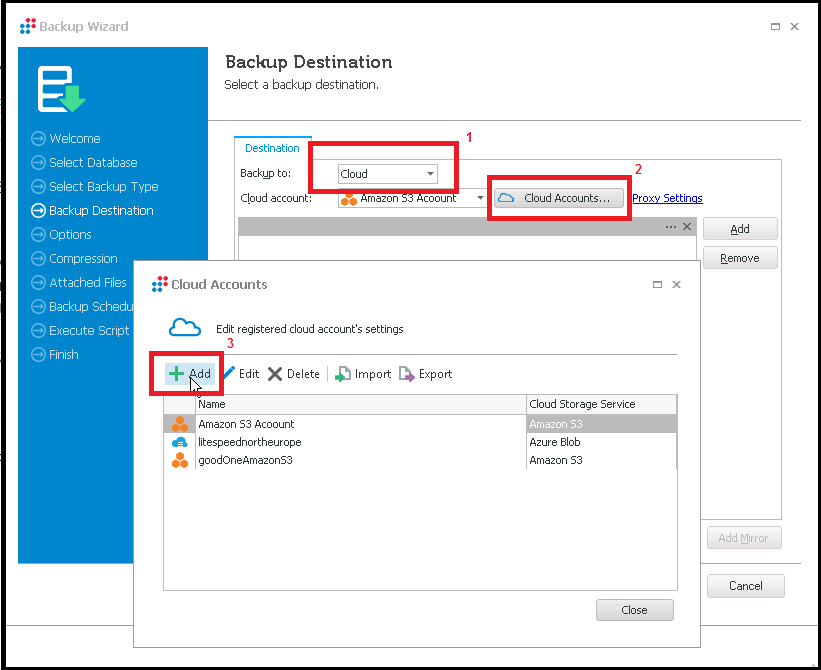Select the goodOneAmazonS3 account icon
This screenshot has height=670, width=821.
coord(180,460)
